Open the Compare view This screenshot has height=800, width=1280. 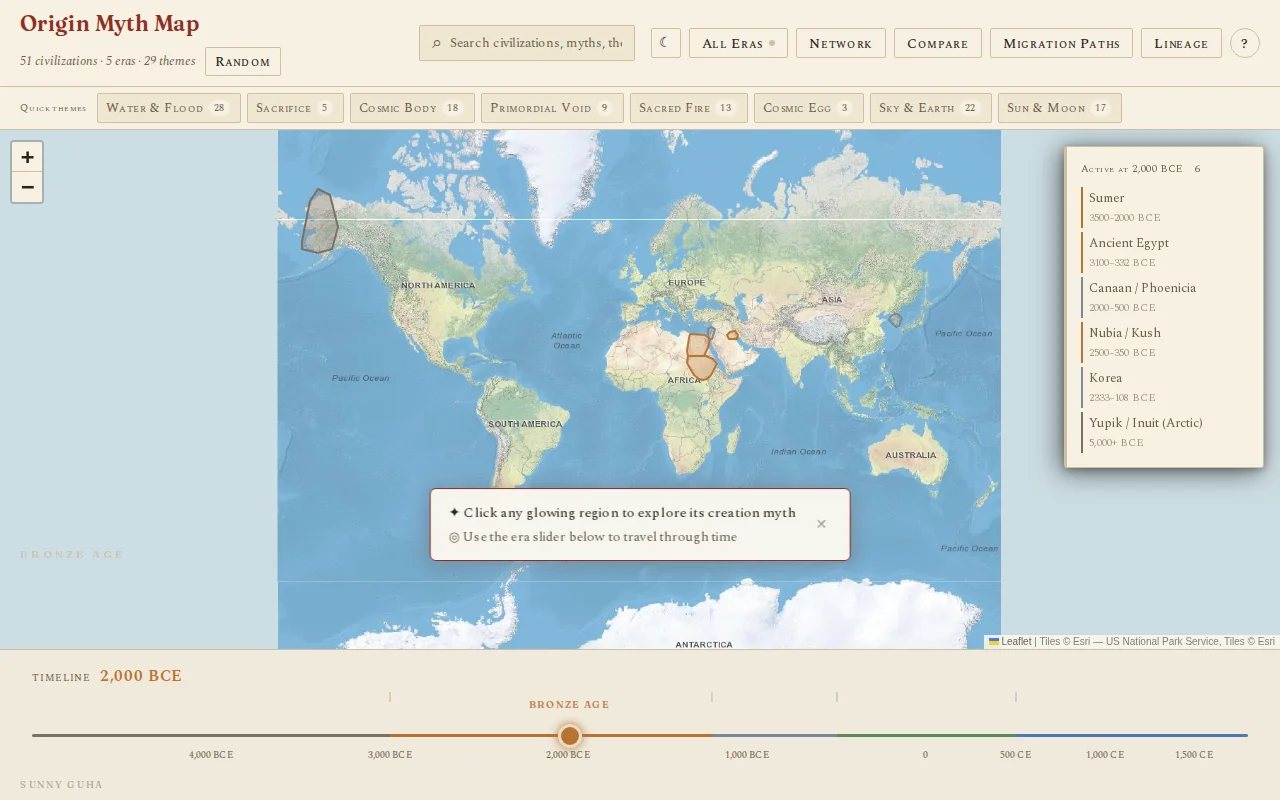coord(938,43)
